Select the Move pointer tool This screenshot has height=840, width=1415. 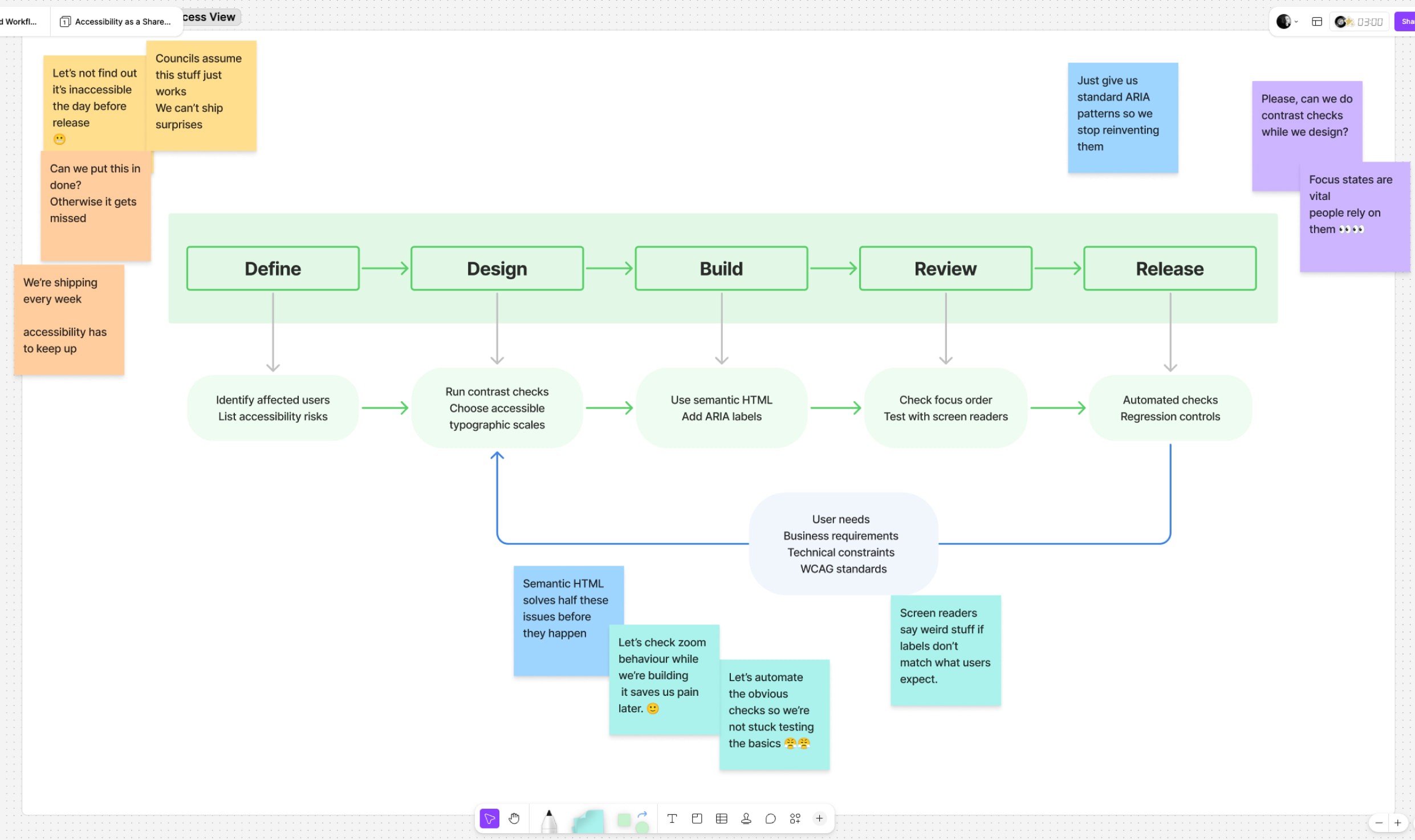[x=489, y=819]
